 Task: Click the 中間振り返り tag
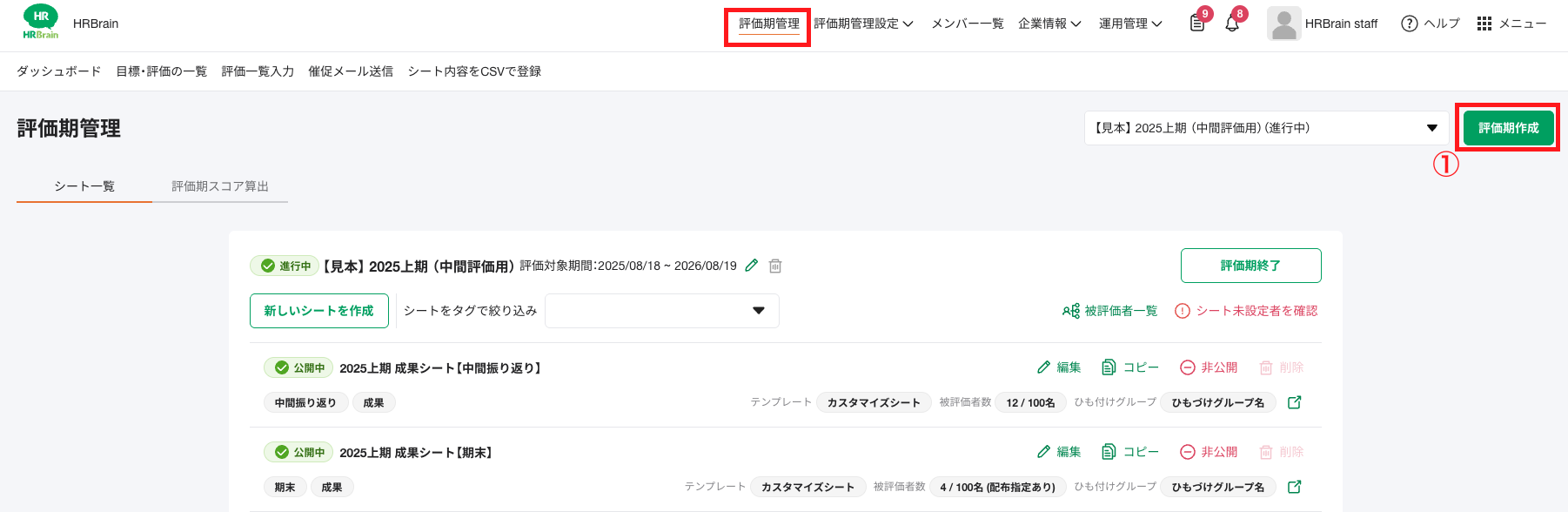click(x=305, y=402)
